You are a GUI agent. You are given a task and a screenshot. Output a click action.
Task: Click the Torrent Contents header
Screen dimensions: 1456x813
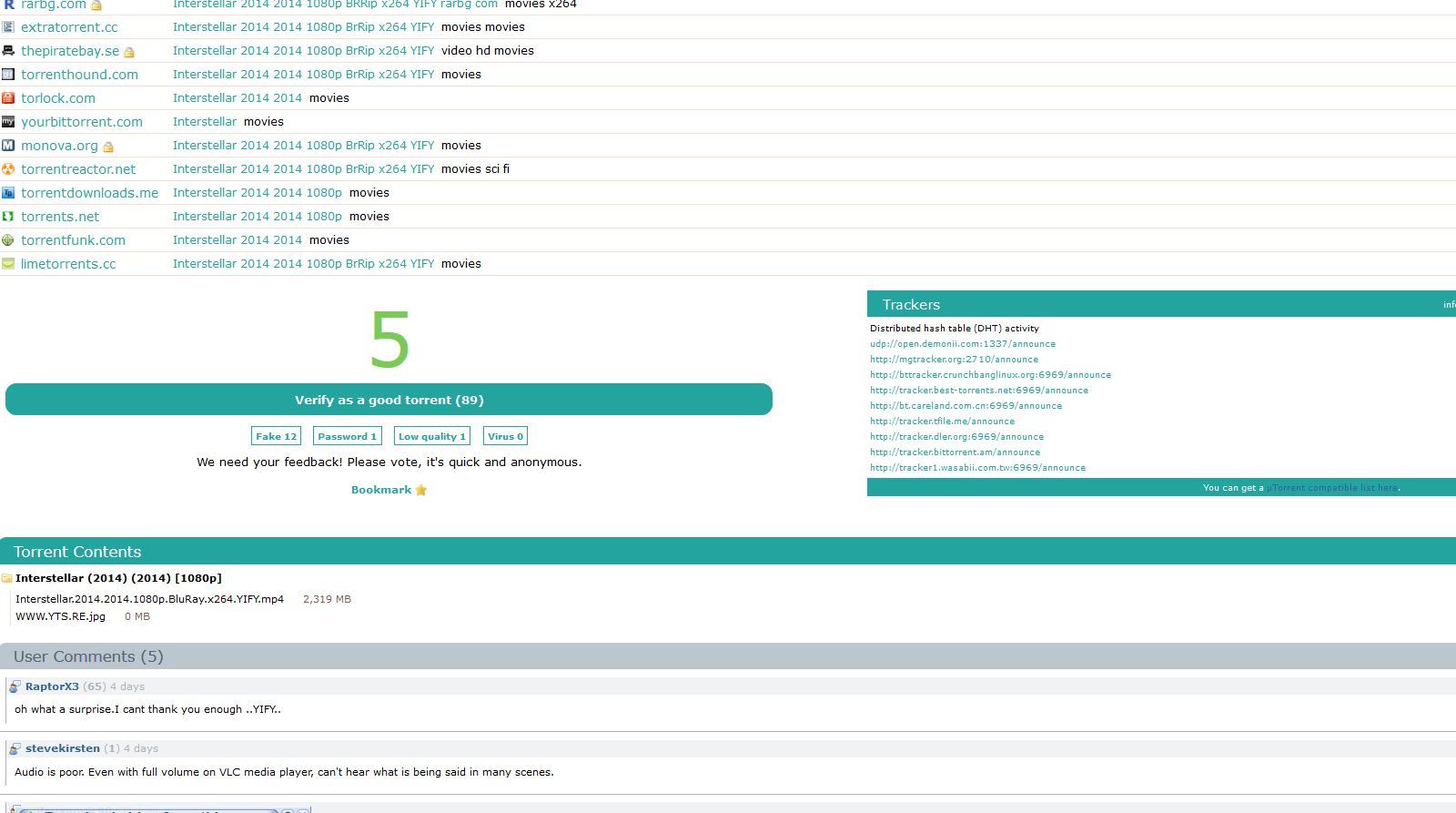tap(77, 552)
